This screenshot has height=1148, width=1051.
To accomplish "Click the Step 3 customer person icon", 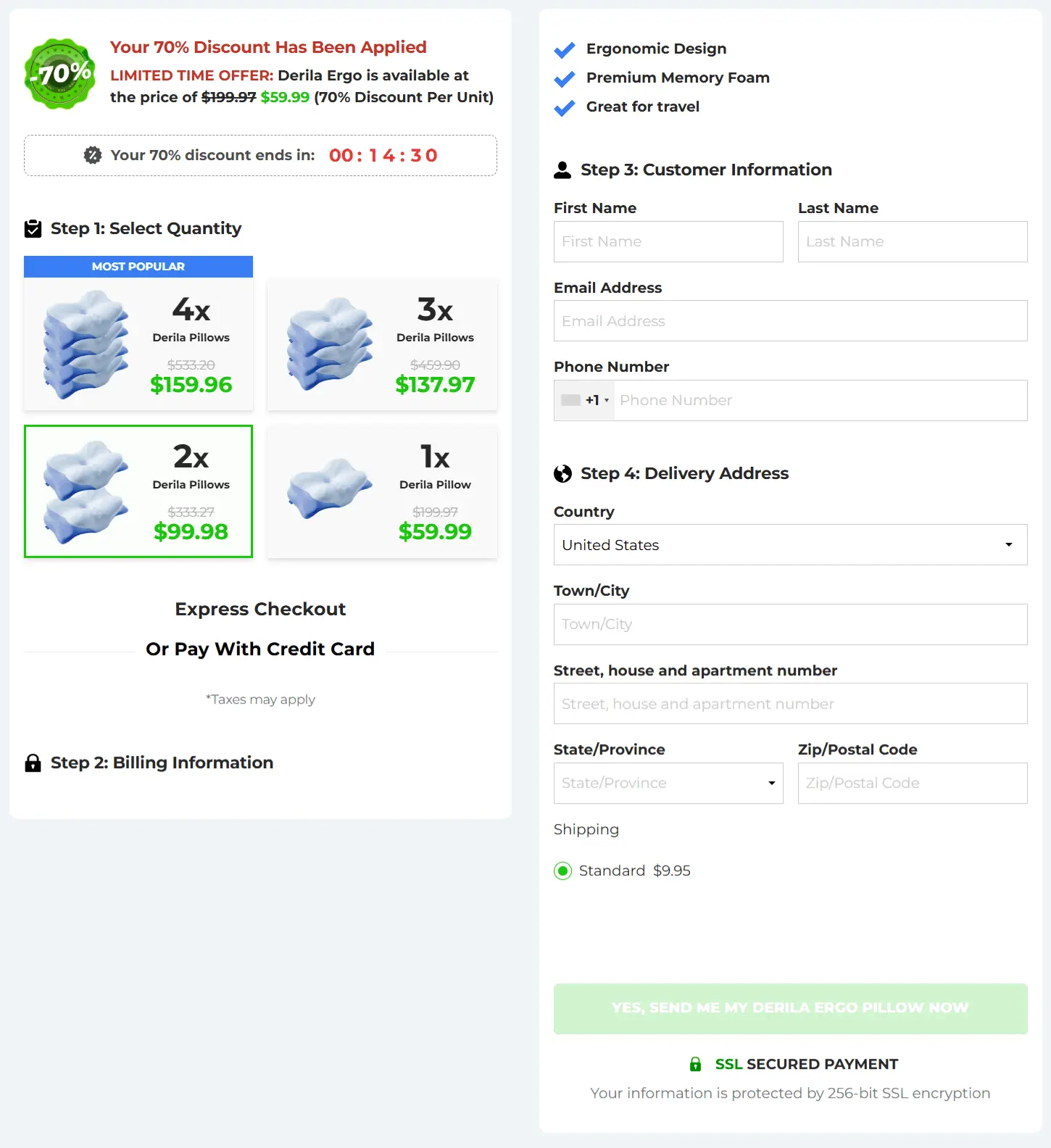I will [563, 169].
